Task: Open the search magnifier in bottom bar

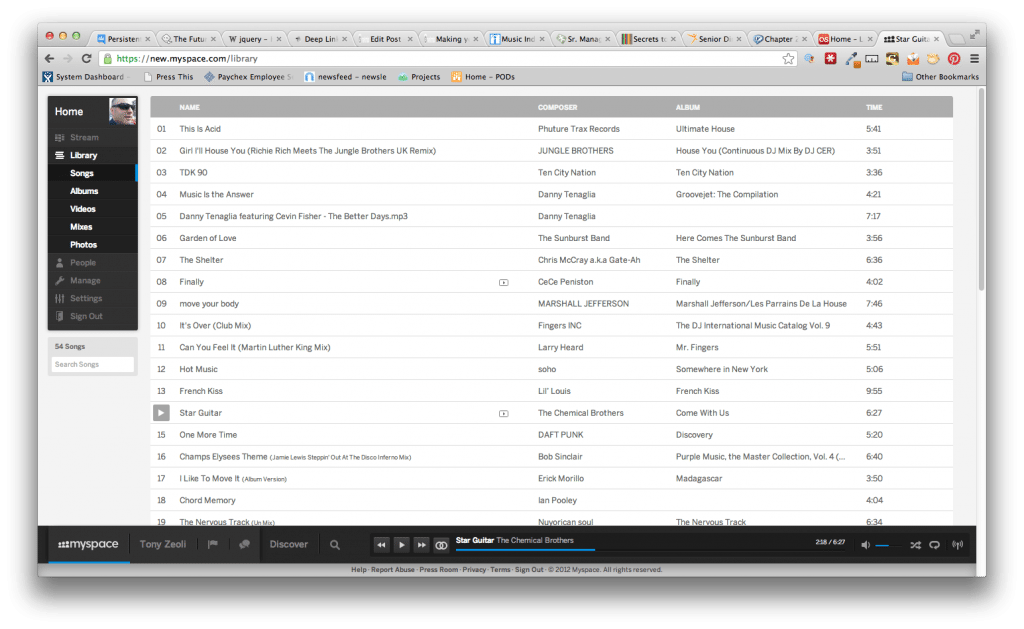Action: click(334, 545)
